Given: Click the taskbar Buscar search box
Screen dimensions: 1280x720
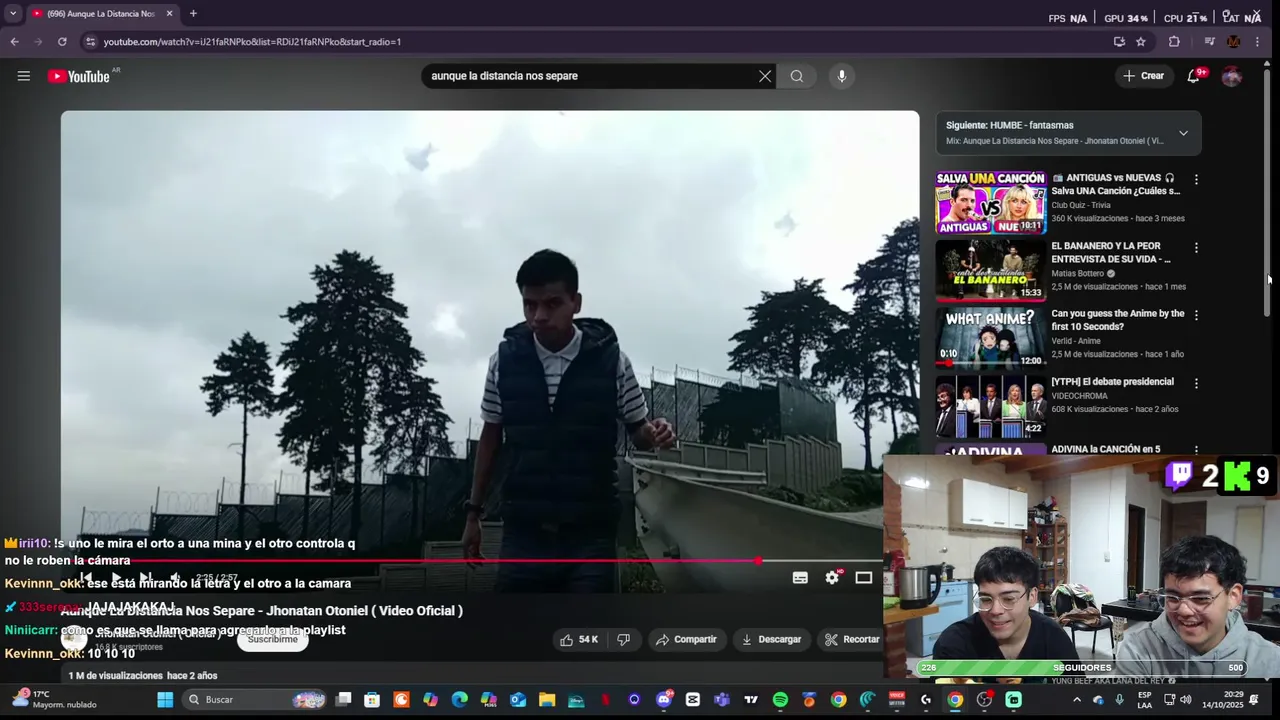Looking at the screenshot, I should [254, 700].
